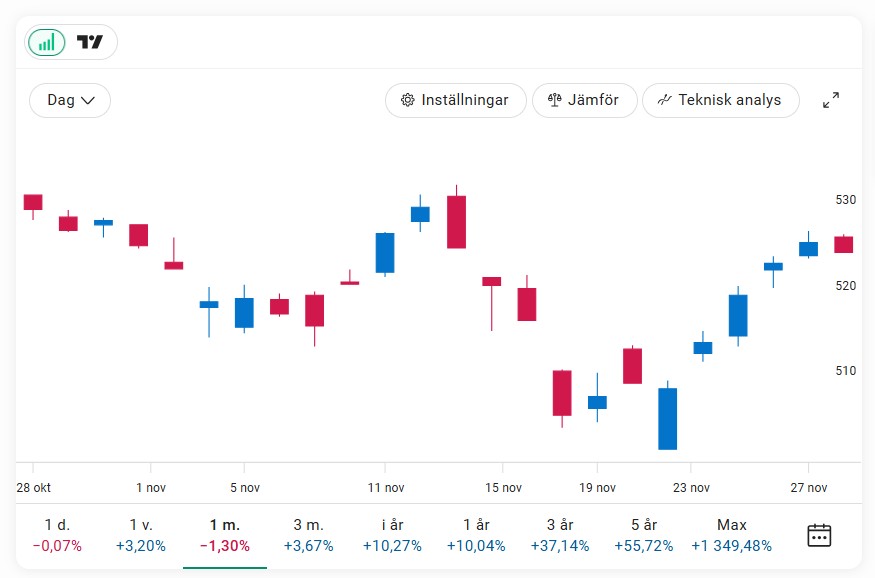875x578 pixels.
Task: Open Teknisk analys tools
Action: coord(720,100)
